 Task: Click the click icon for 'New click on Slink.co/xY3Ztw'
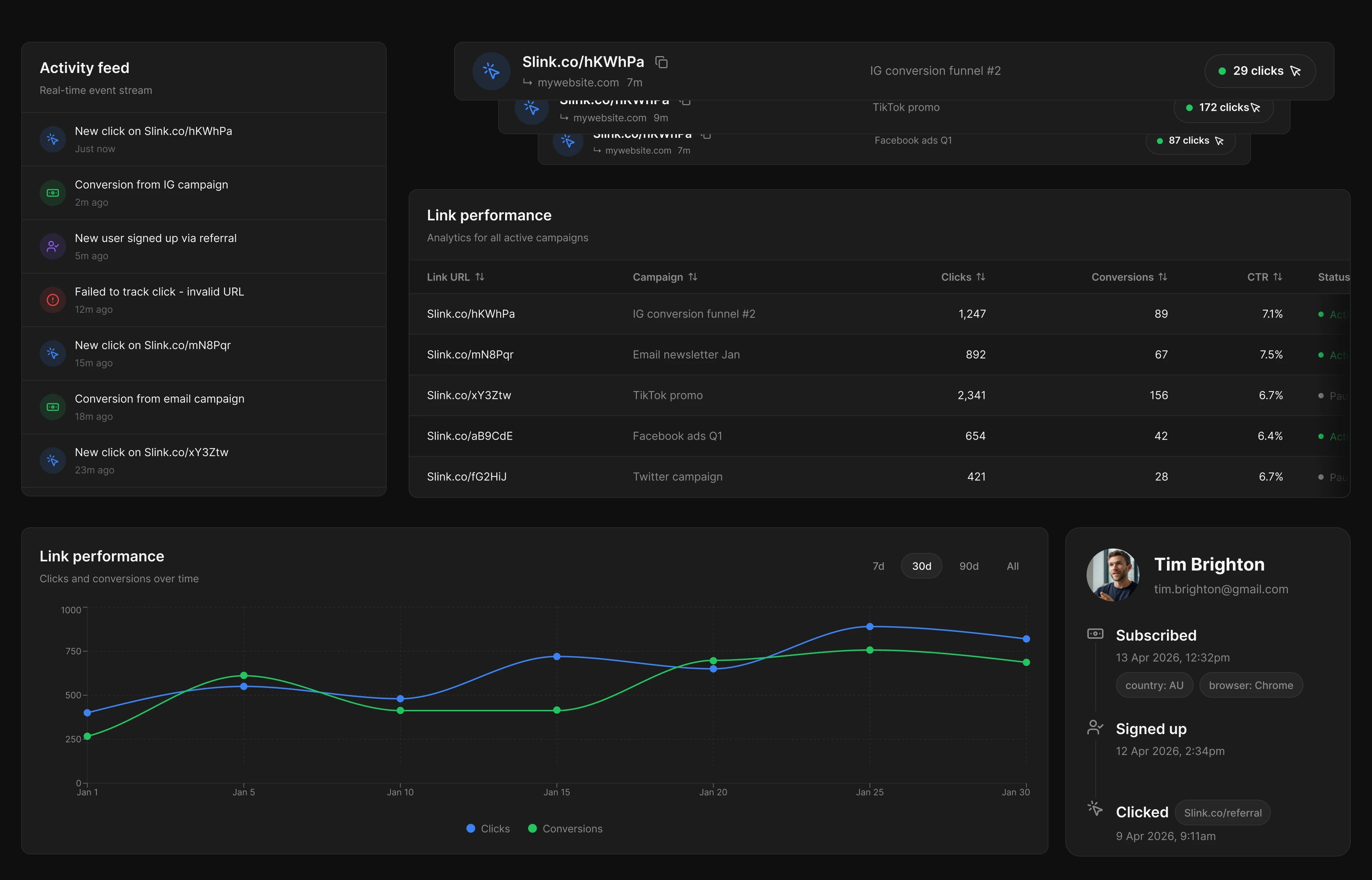(52, 460)
